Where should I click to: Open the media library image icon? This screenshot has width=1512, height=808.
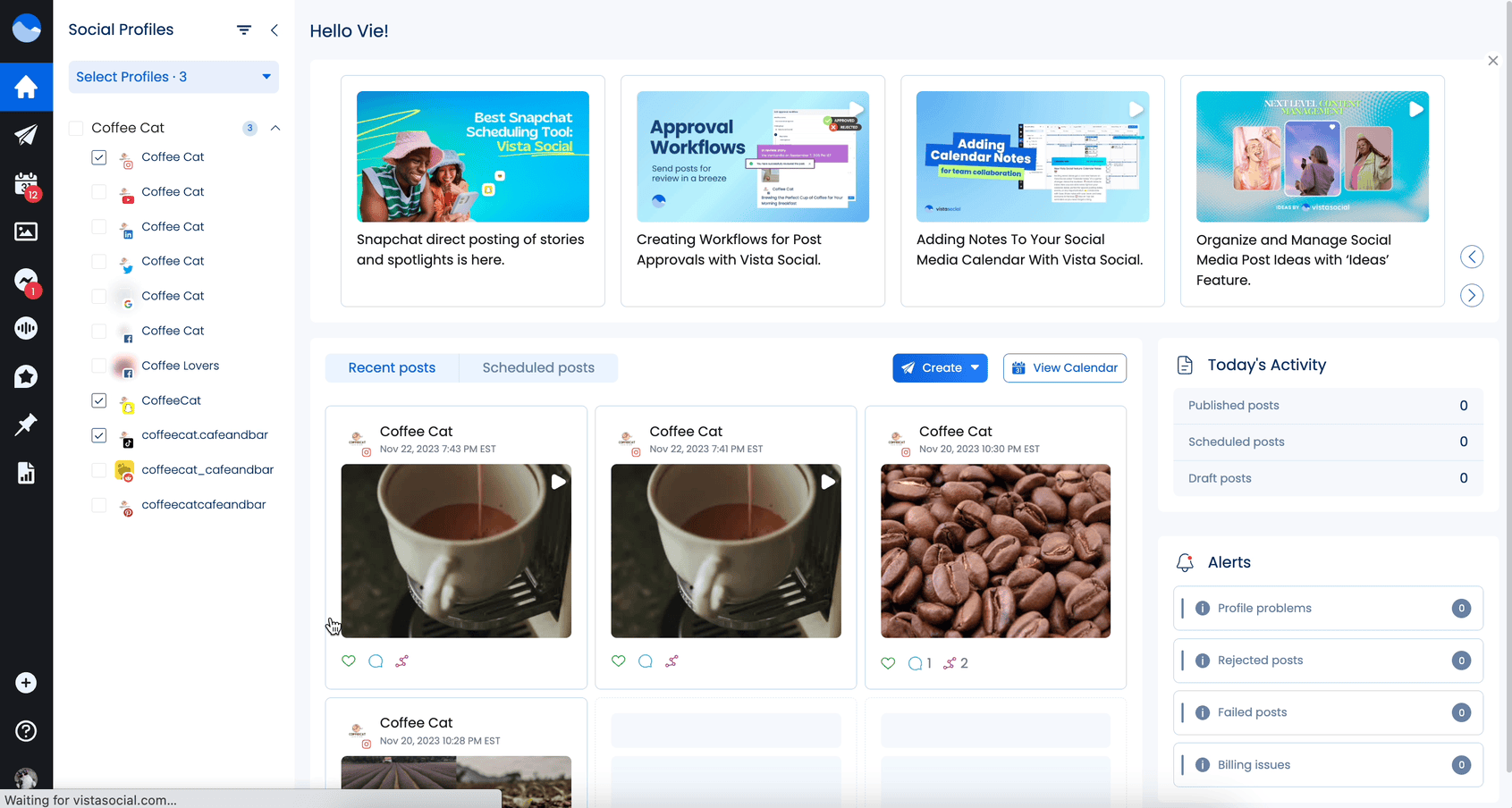(26, 231)
